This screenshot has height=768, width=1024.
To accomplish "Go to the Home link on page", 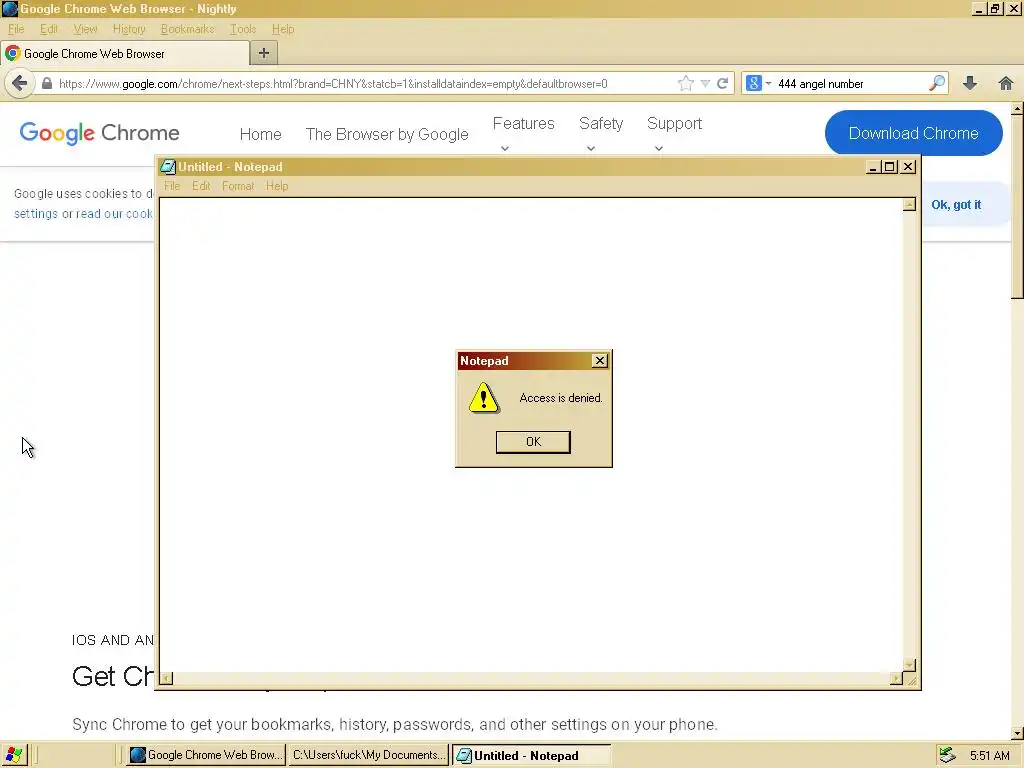I will pos(260,134).
